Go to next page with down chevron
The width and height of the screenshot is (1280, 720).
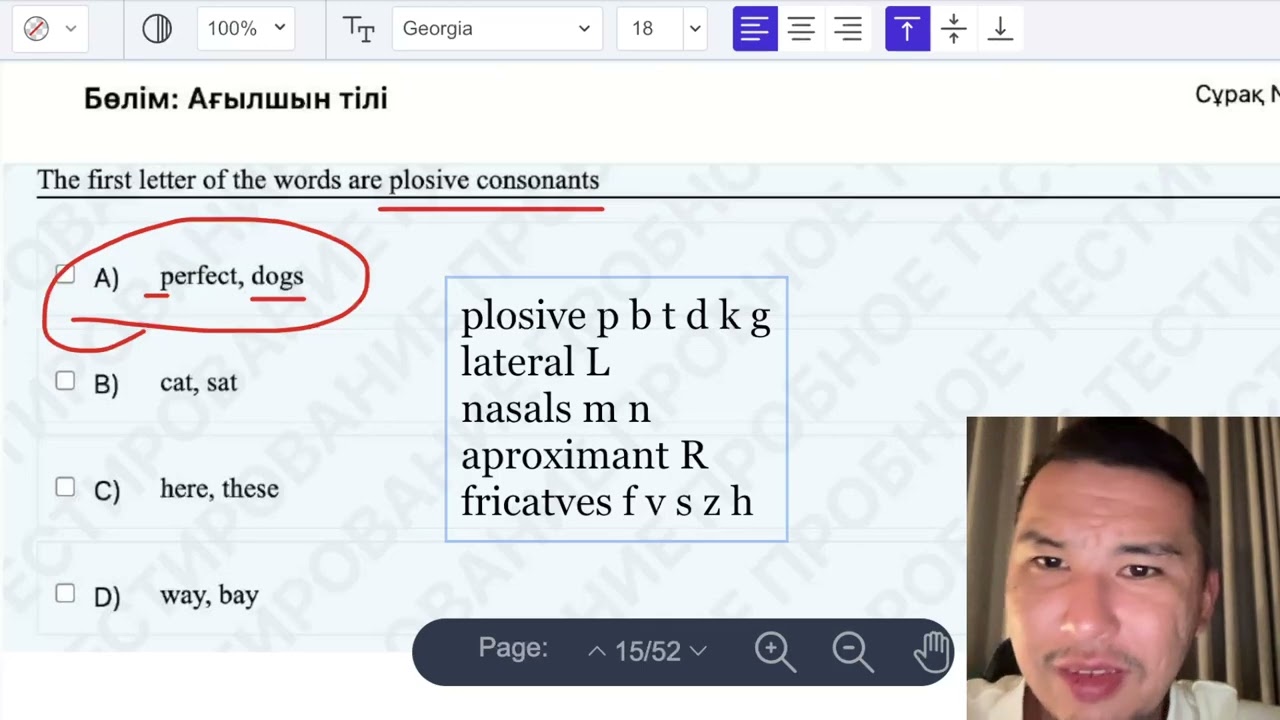[x=698, y=651]
